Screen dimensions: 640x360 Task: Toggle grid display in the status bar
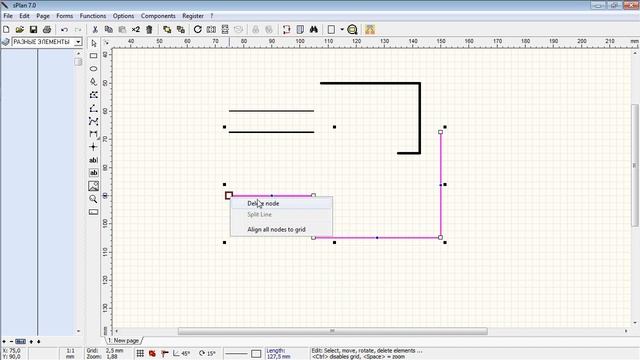pos(140,353)
